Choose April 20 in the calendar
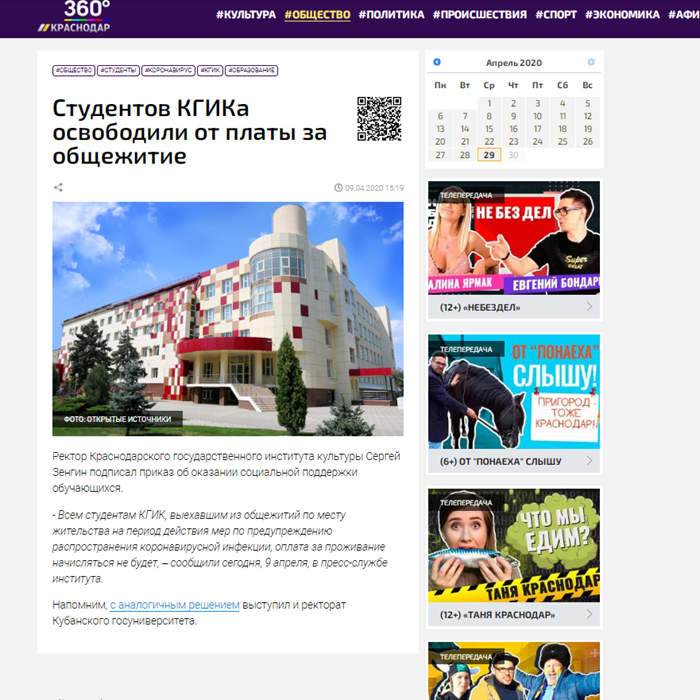The height and width of the screenshot is (700, 700). 440,142
